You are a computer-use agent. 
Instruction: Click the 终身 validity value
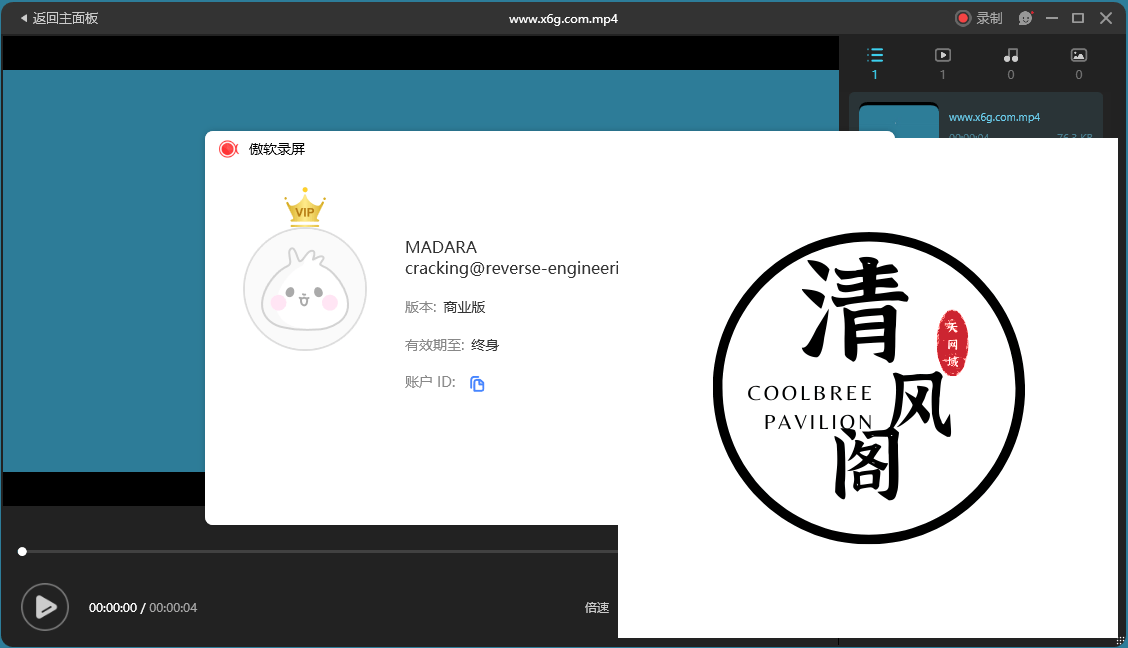pyautogui.click(x=485, y=345)
